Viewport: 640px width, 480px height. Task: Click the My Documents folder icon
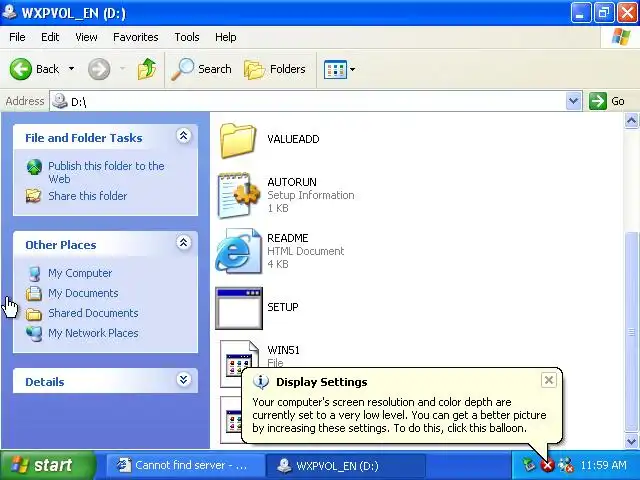pyautogui.click(x=34, y=293)
